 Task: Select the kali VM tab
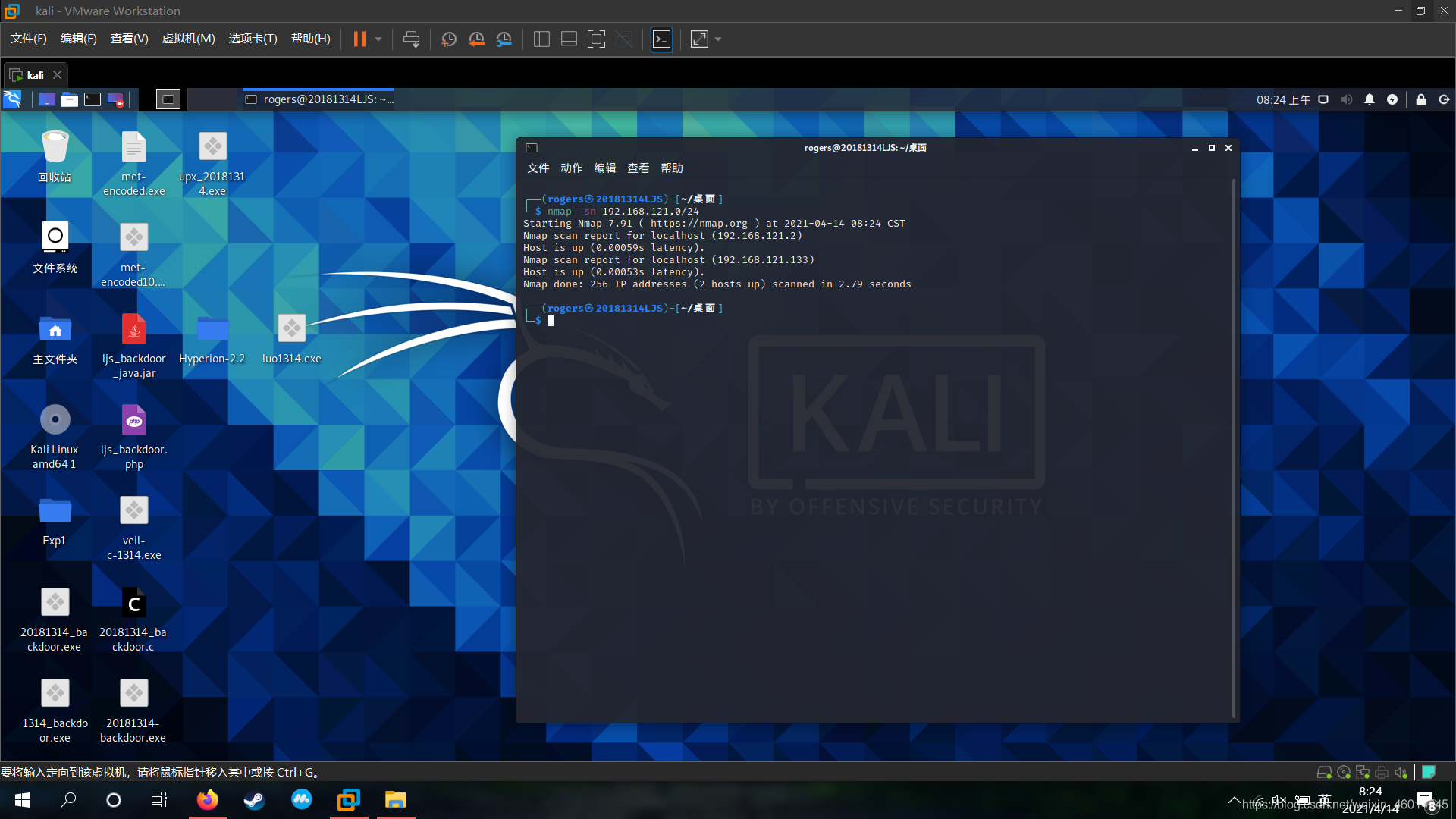click(x=35, y=75)
